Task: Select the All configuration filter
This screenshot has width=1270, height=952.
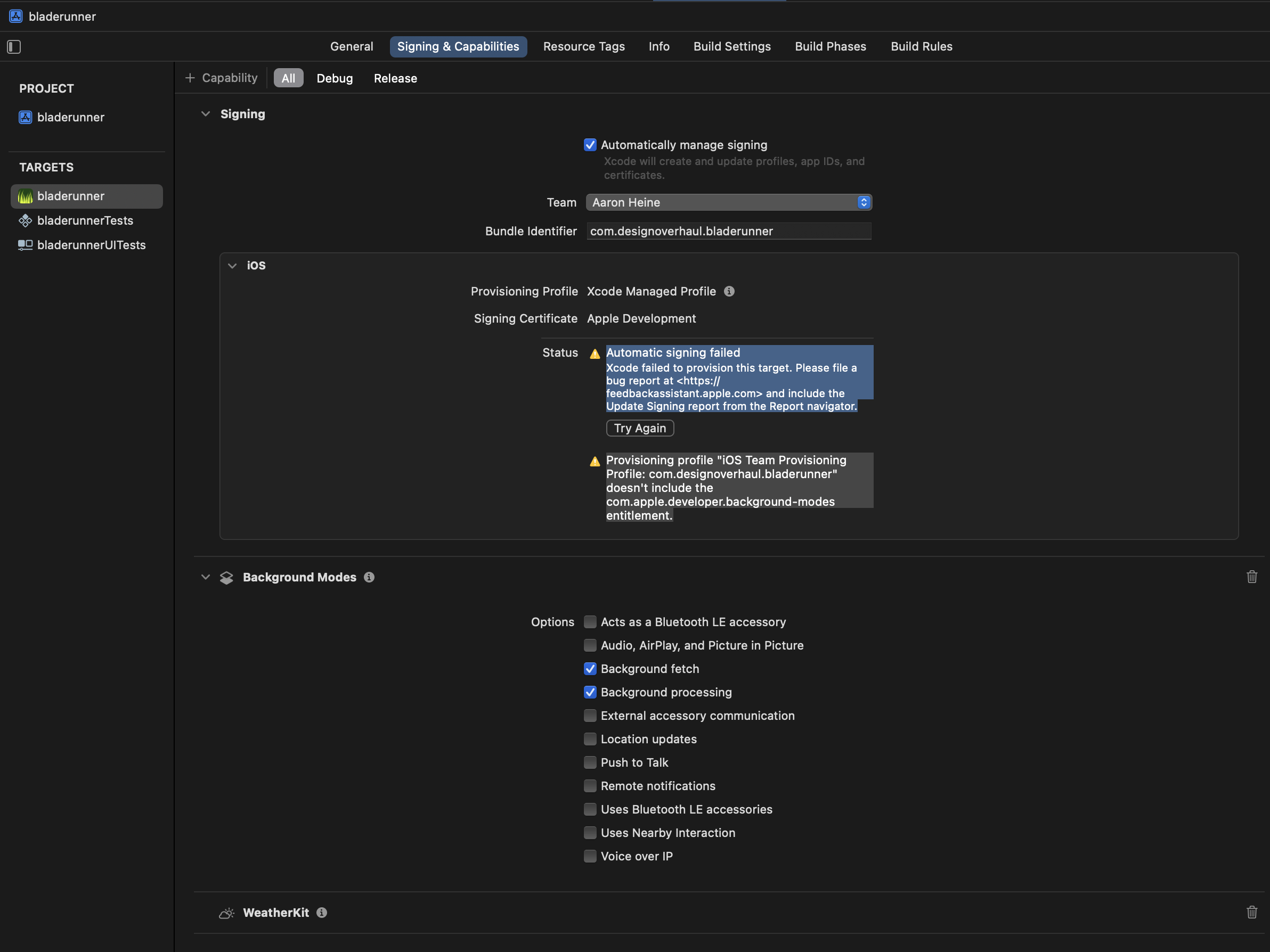Action: pyautogui.click(x=288, y=78)
